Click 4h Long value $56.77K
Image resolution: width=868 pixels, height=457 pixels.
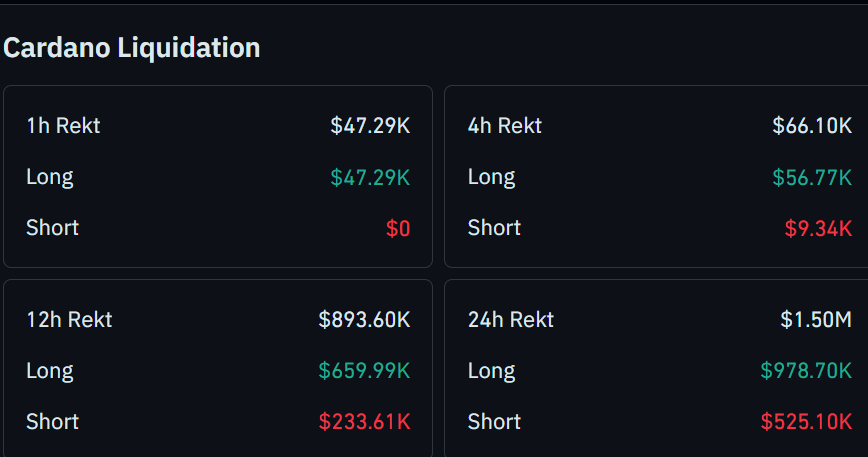[811, 177]
